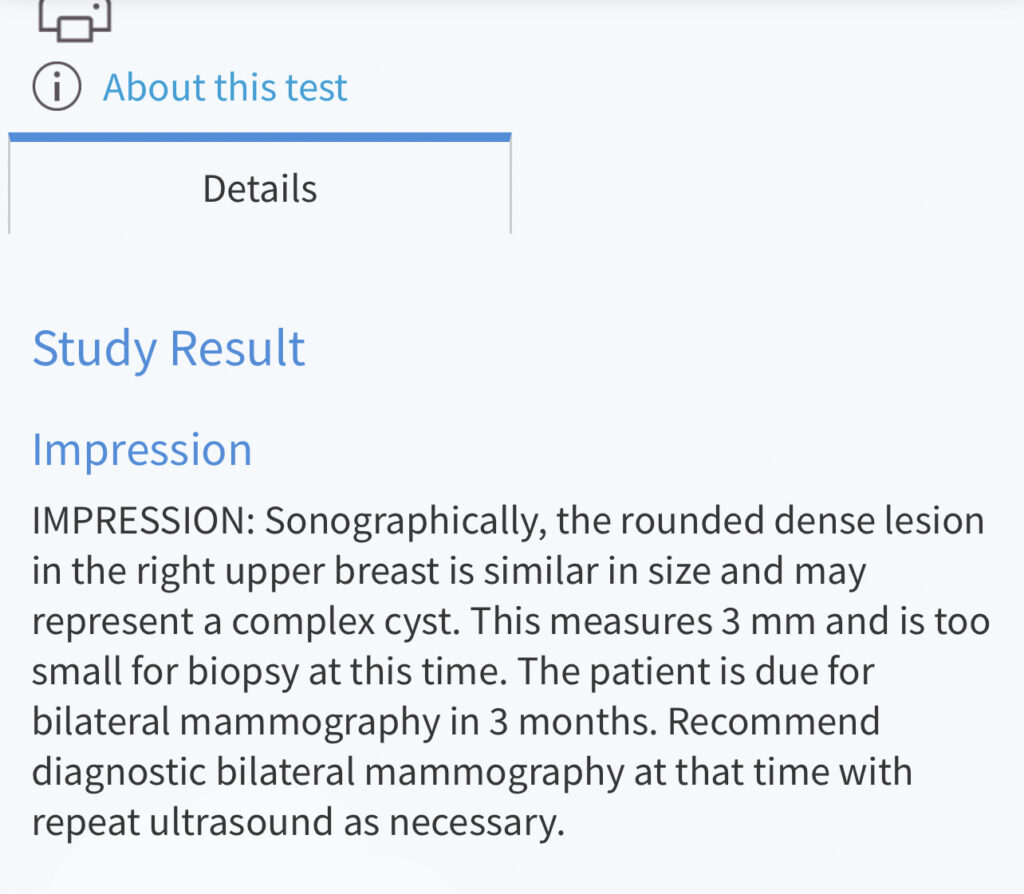Screen dimensions: 1024x894
Task: Click the Study Result heading
Action: coord(168,349)
